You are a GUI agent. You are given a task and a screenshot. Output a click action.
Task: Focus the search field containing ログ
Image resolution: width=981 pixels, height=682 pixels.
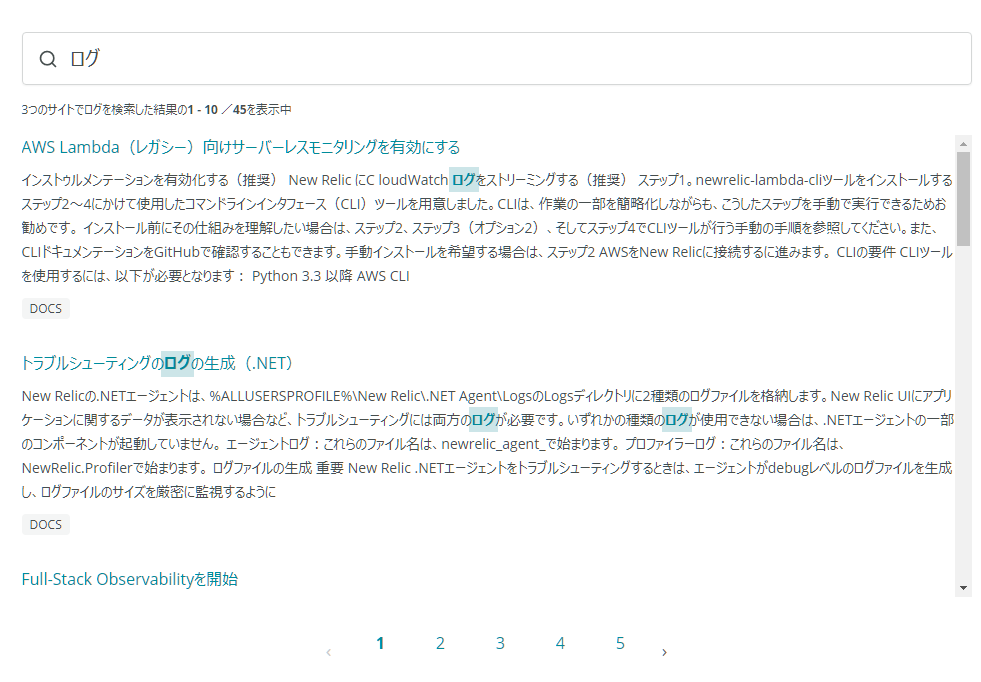coord(497,59)
